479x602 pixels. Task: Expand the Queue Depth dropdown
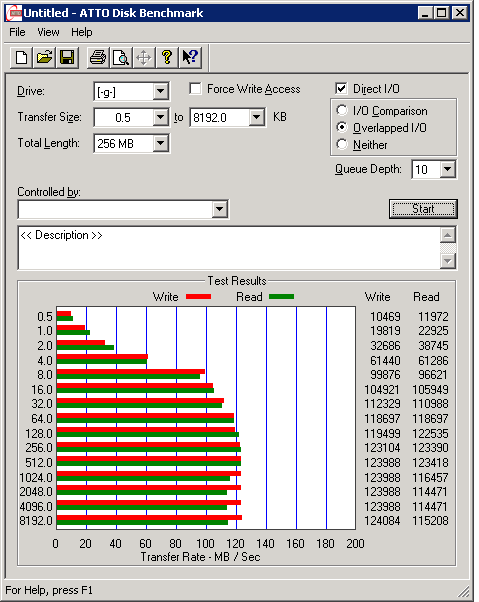448,169
